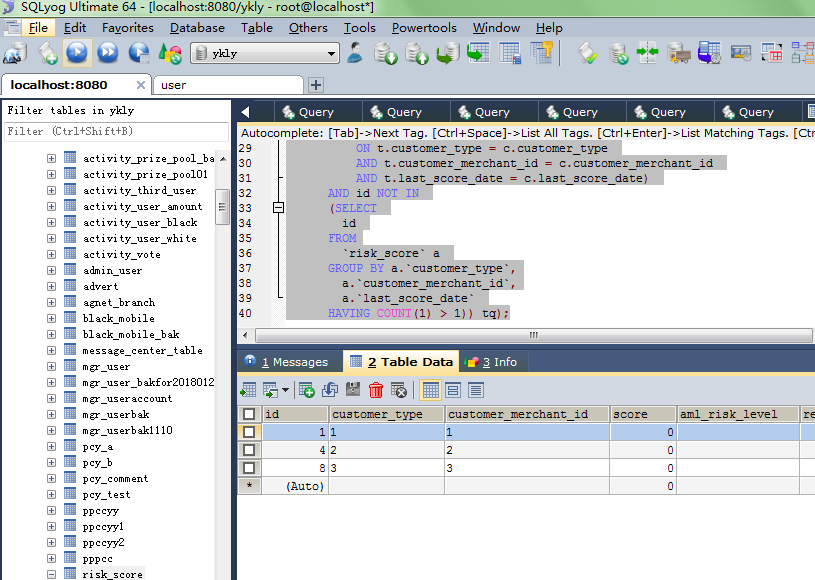Click the table and truck toolbar icon
This screenshot has height=580, width=815.
pos(679,53)
